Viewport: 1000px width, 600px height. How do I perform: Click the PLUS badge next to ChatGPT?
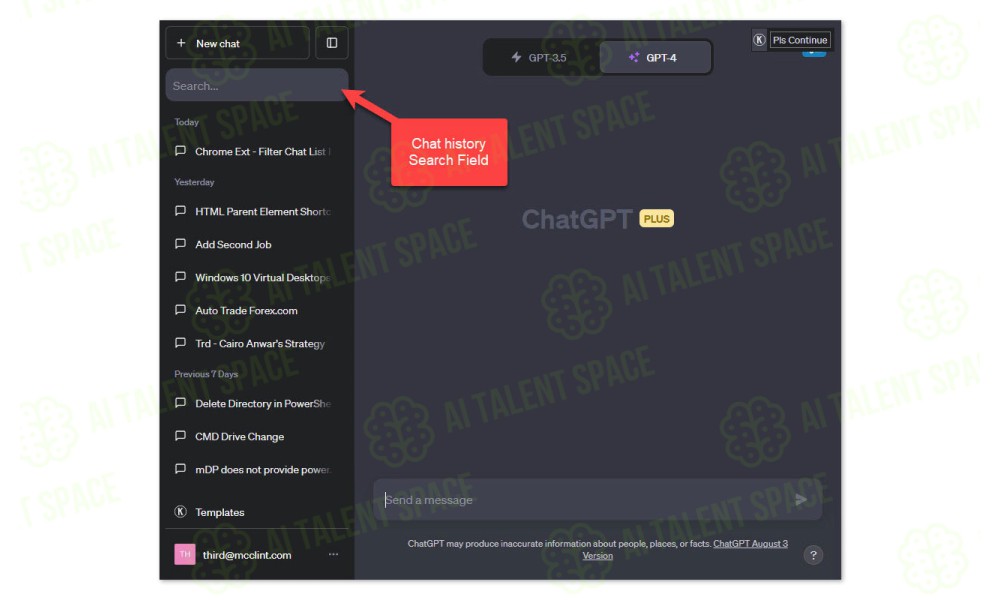click(x=656, y=219)
